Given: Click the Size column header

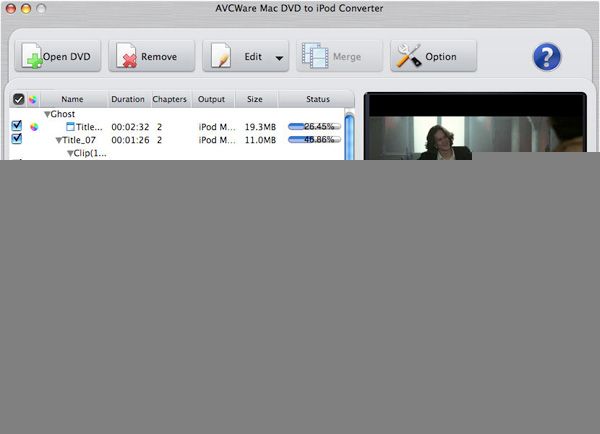Looking at the screenshot, I should point(254,99).
